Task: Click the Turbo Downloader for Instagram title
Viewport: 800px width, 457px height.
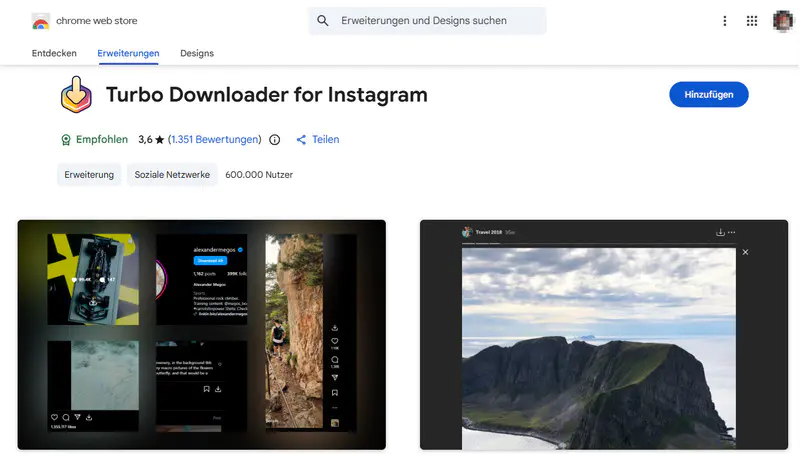Action: point(267,95)
